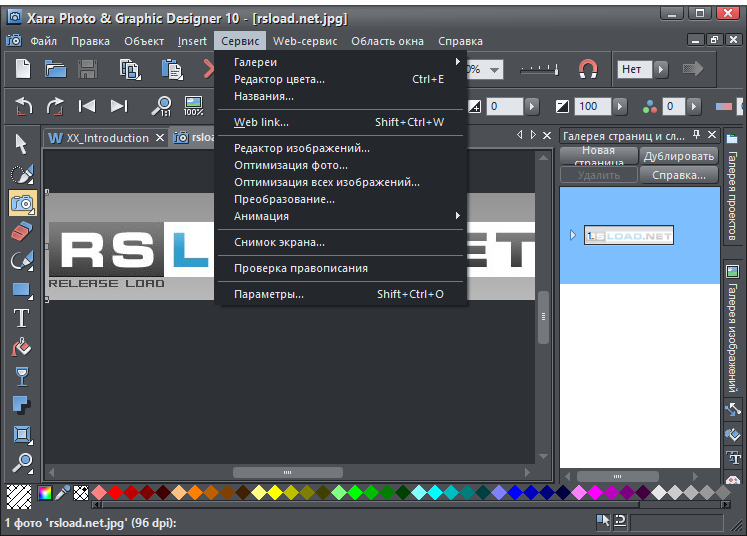Select the Transparency wine glass tool
Image resolution: width=747 pixels, height=536 pixels.
click(x=22, y=376)
